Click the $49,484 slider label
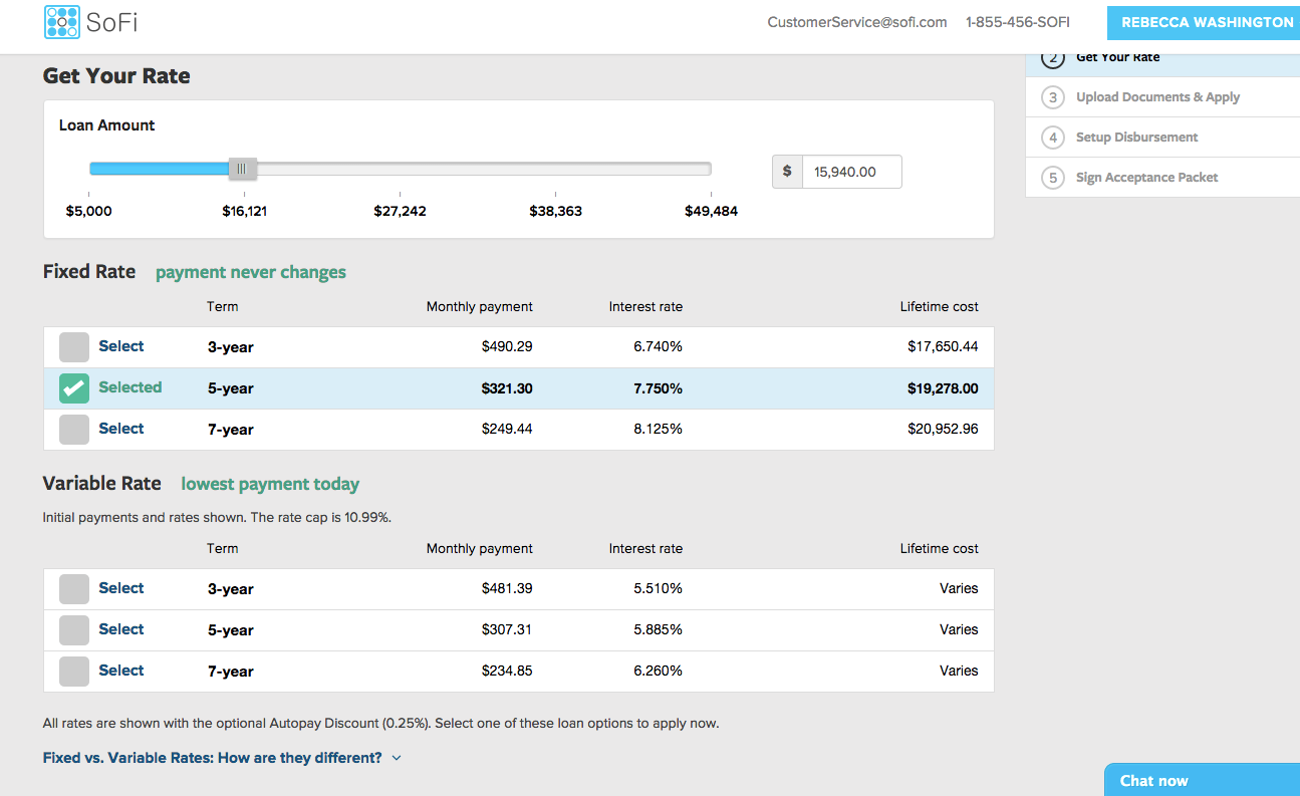1300x796 pixels. 711,211
